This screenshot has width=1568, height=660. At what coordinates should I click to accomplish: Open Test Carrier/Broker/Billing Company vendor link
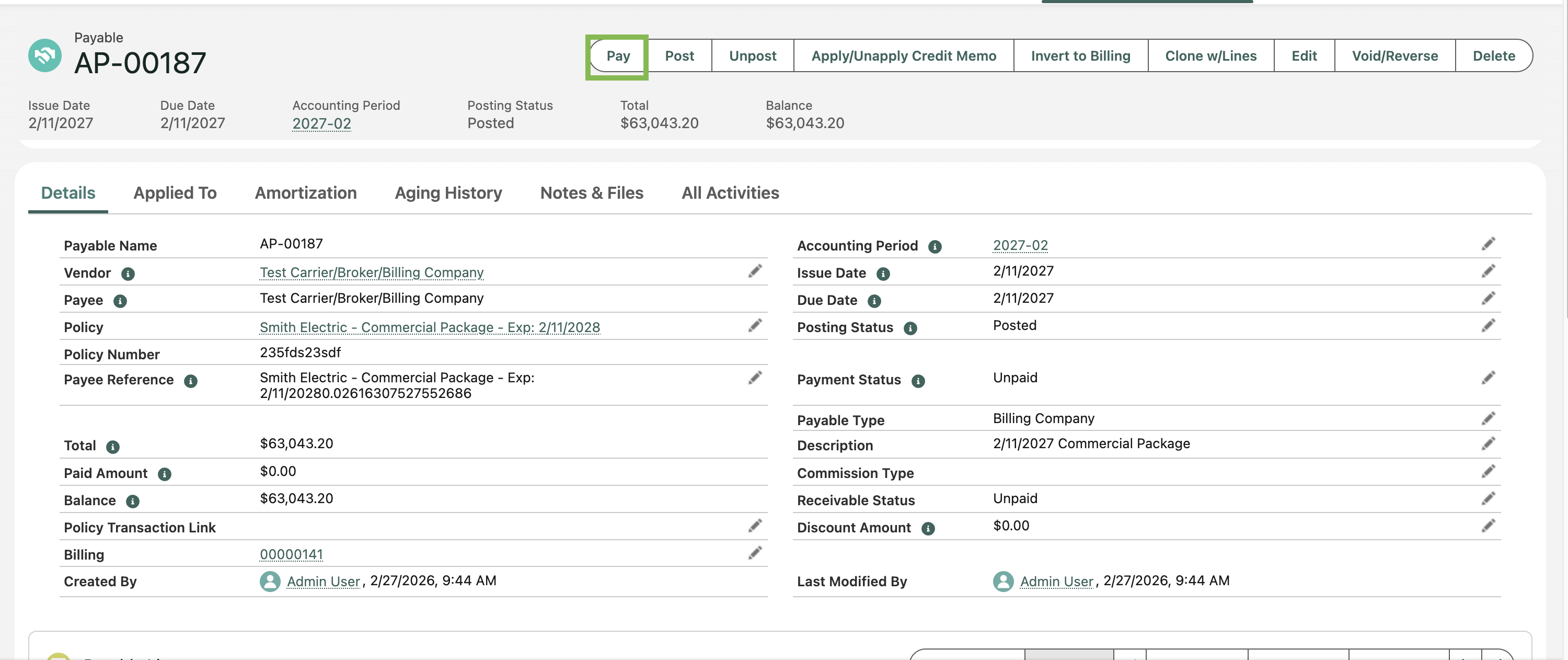371,273
